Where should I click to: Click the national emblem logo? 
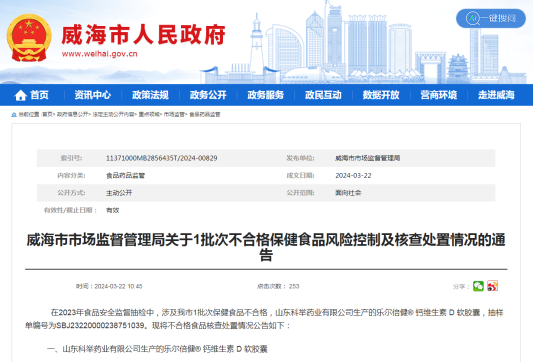(29, 38)
